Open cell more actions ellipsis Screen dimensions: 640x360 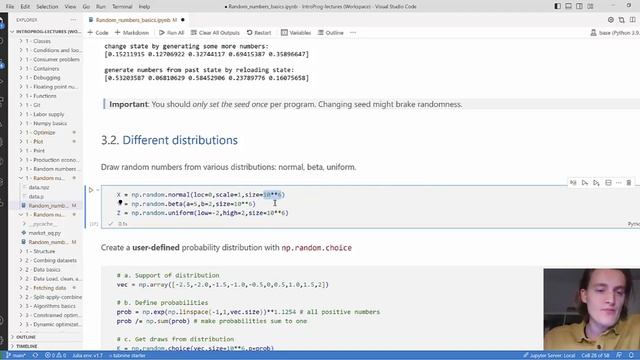(x=619, y=183)
